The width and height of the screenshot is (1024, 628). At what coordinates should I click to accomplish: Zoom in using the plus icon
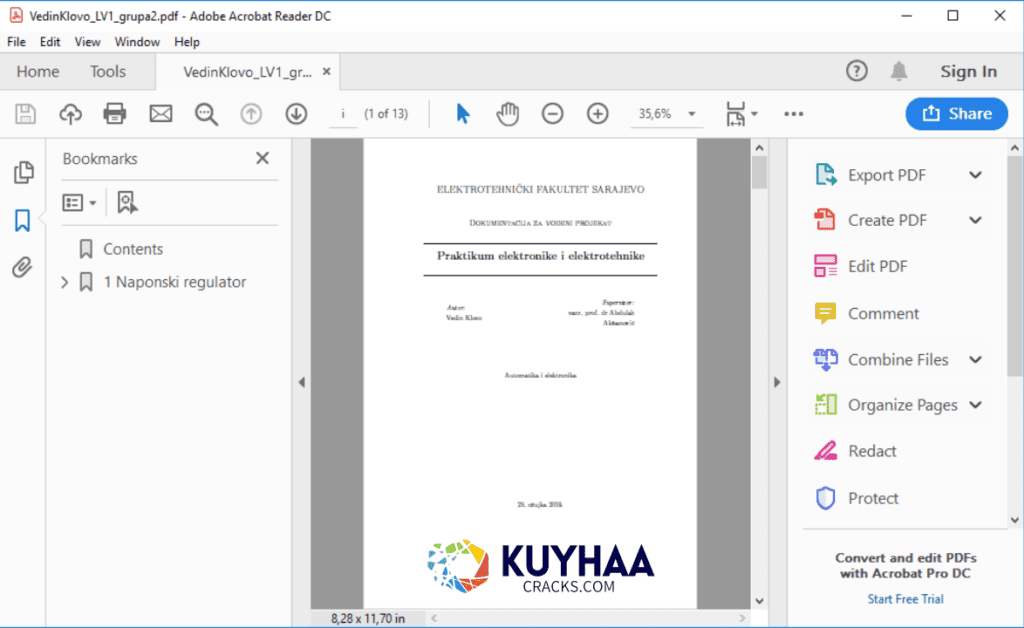tap(597, 113)
